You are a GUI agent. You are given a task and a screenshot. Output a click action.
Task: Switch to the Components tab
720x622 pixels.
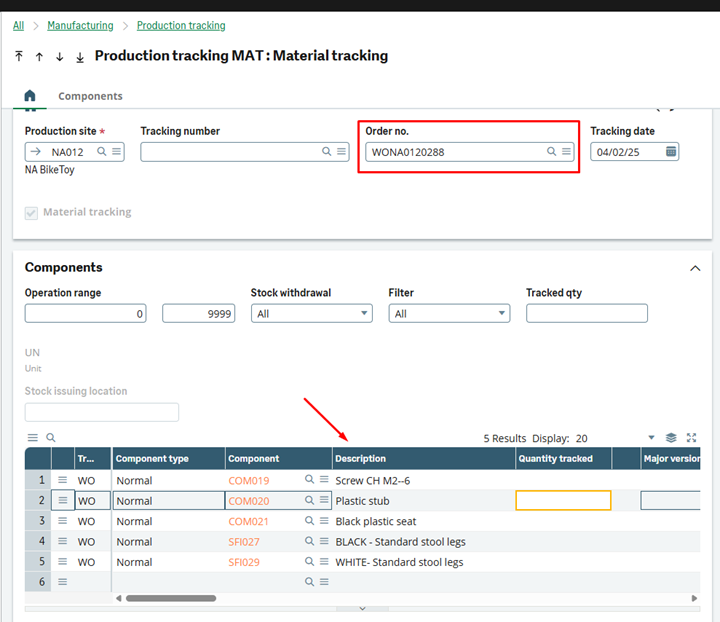pos(90,96)
